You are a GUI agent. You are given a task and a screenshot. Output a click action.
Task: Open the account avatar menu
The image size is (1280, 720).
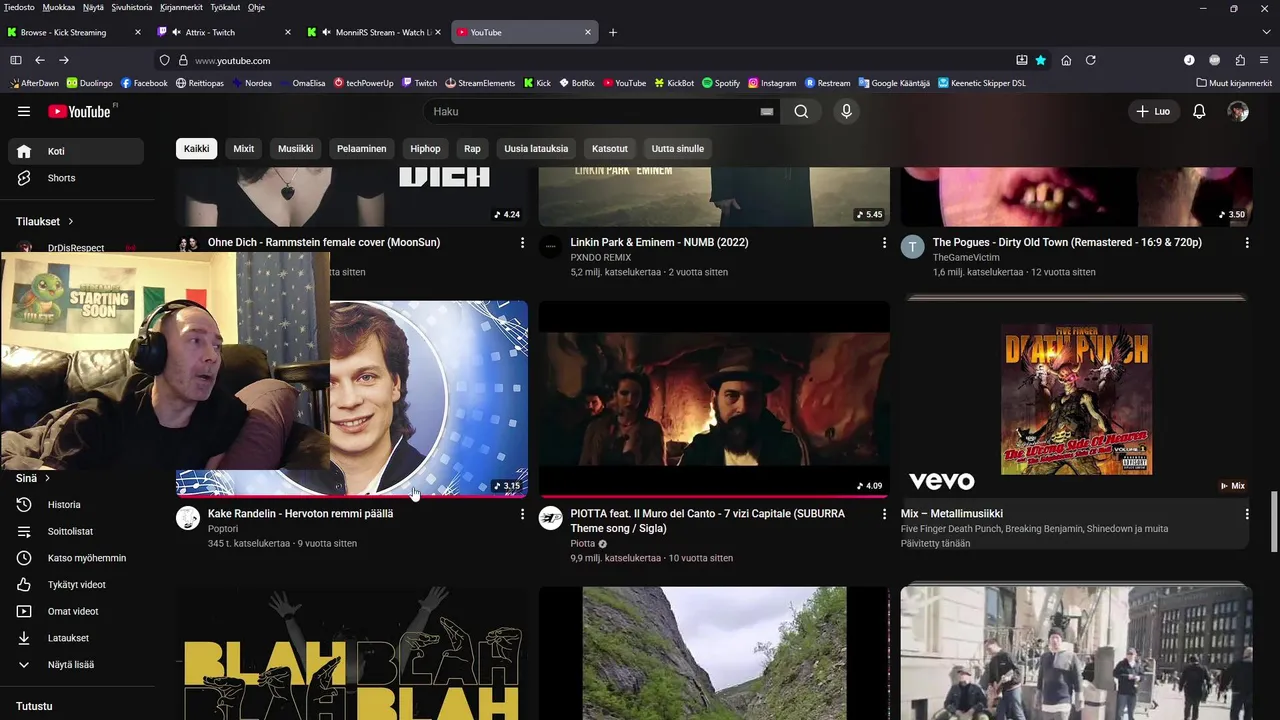1238,111
